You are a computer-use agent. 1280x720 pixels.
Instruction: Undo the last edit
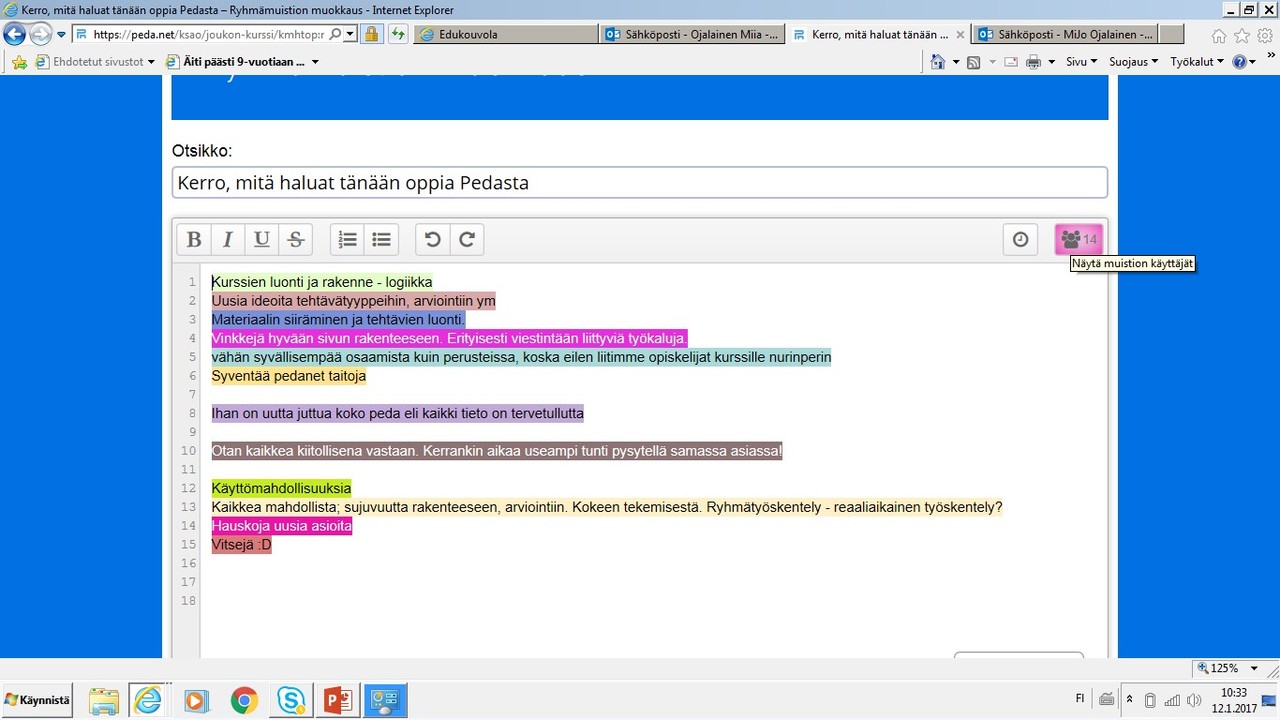click(x=433, y=240)
